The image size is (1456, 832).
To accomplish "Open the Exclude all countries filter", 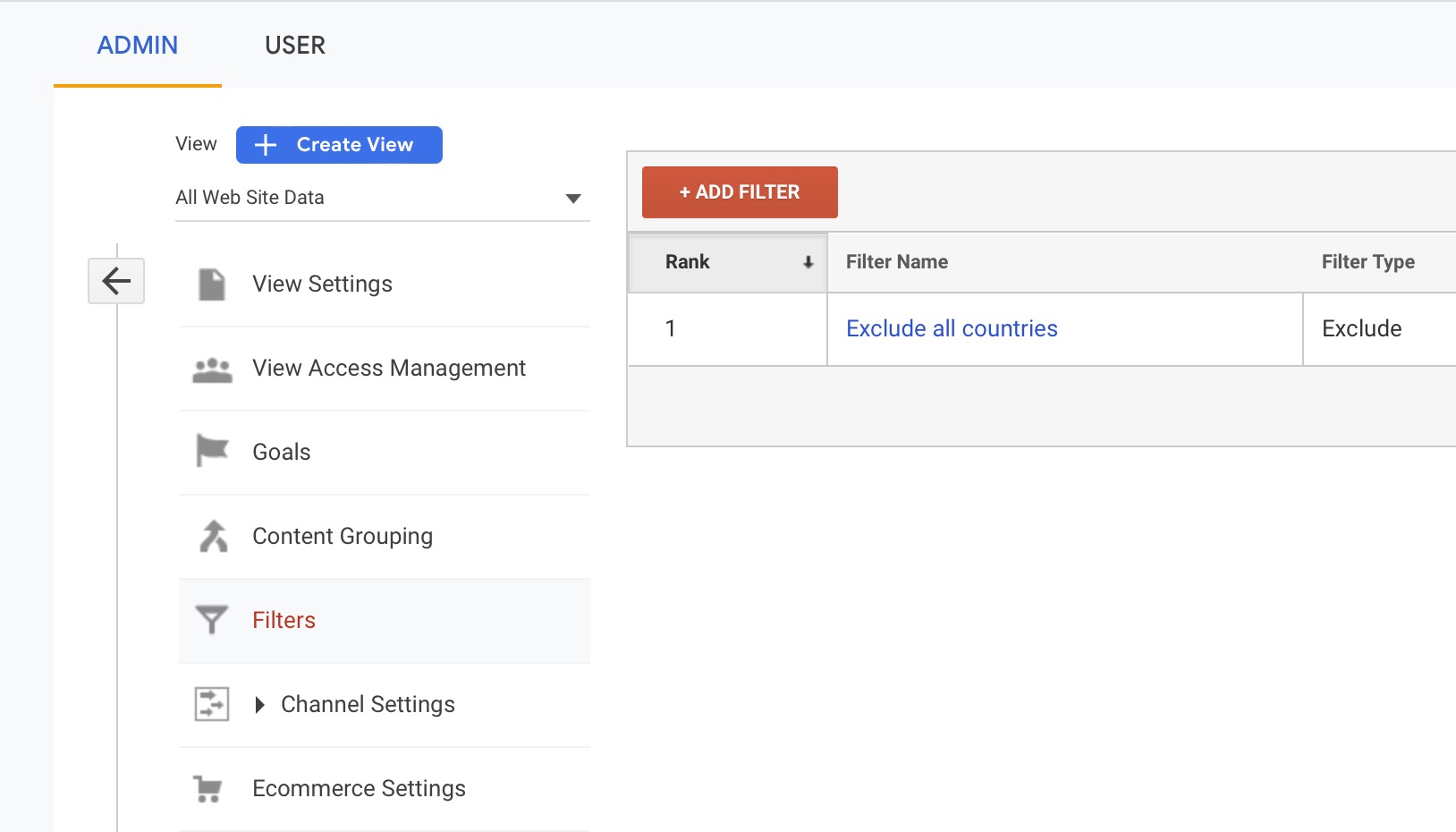I will (x=951, y=328).
